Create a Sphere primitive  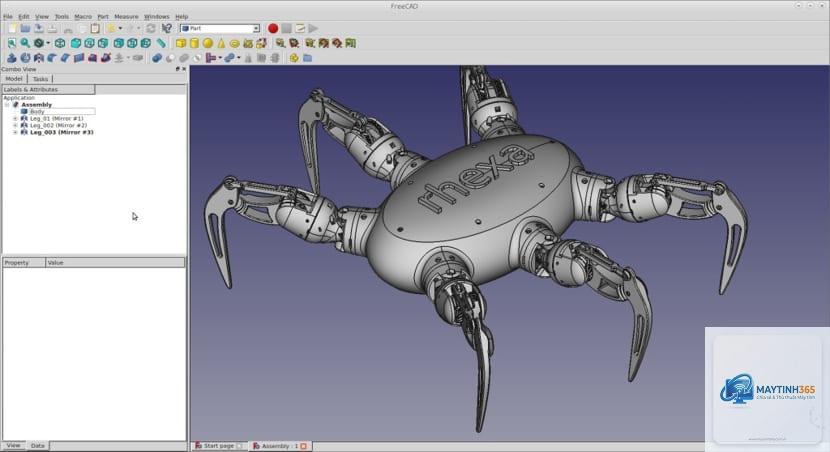[208, 43]
